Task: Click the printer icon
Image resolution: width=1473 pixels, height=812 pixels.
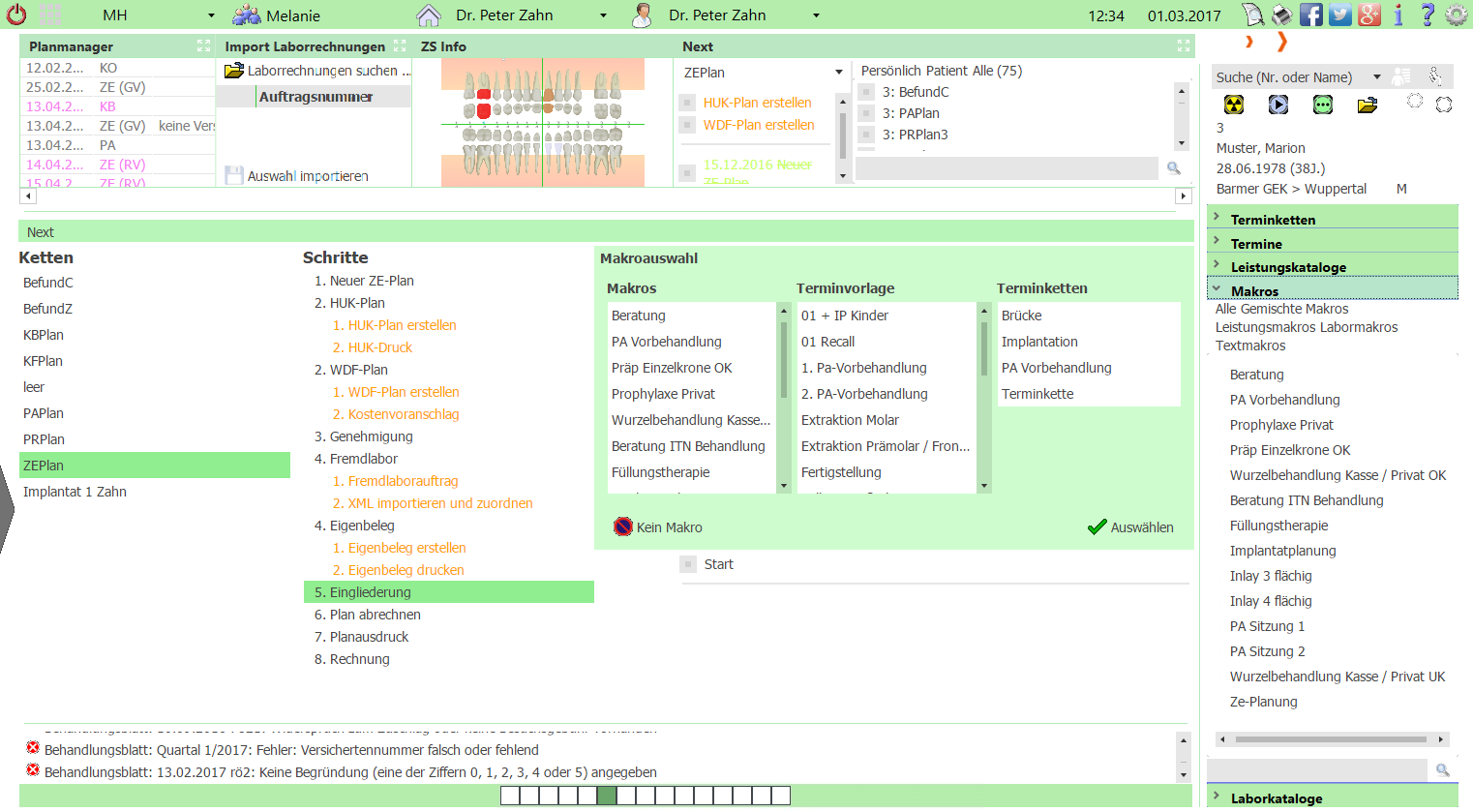Action: [1281, 15]
